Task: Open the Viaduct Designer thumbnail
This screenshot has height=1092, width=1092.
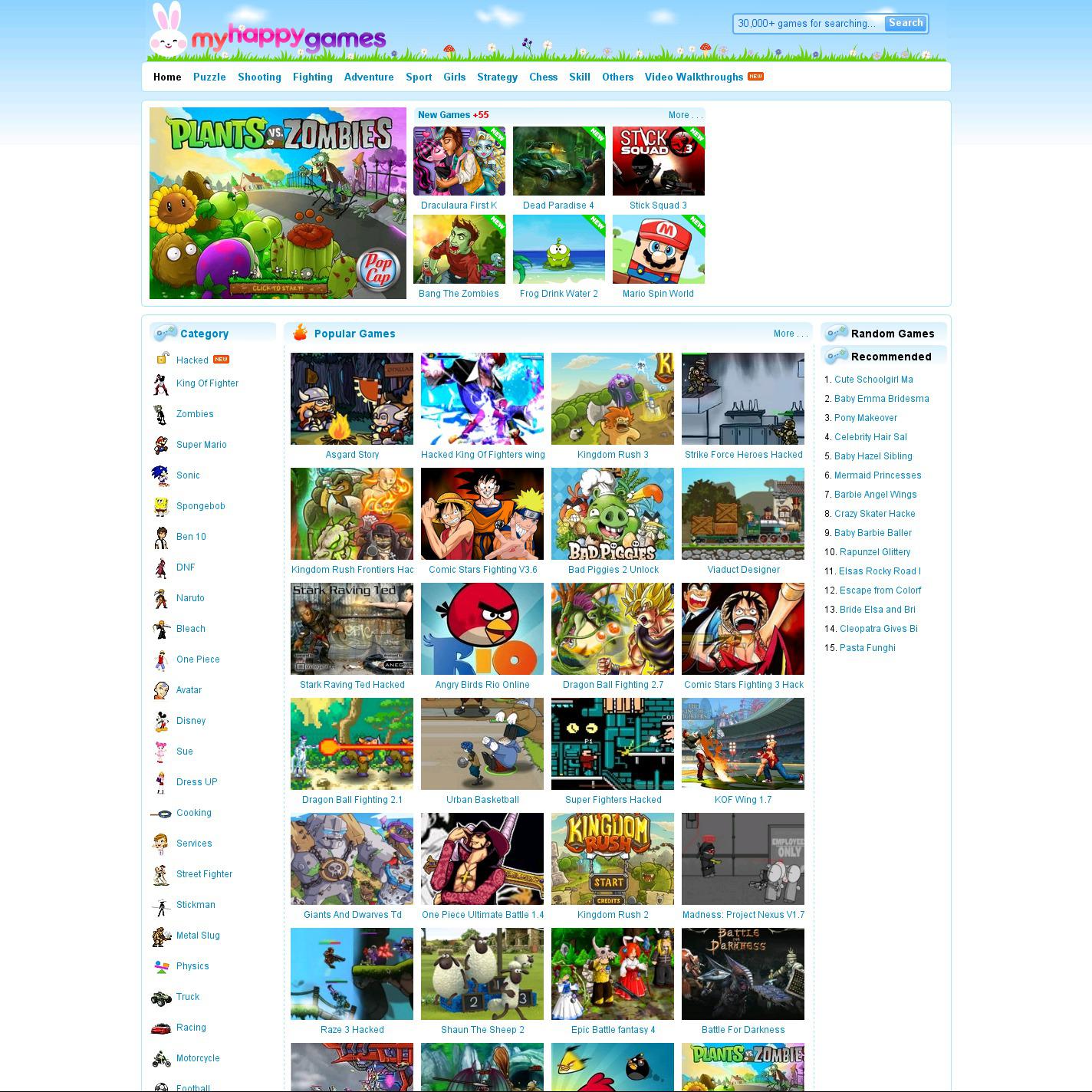Action: (743, 514)
